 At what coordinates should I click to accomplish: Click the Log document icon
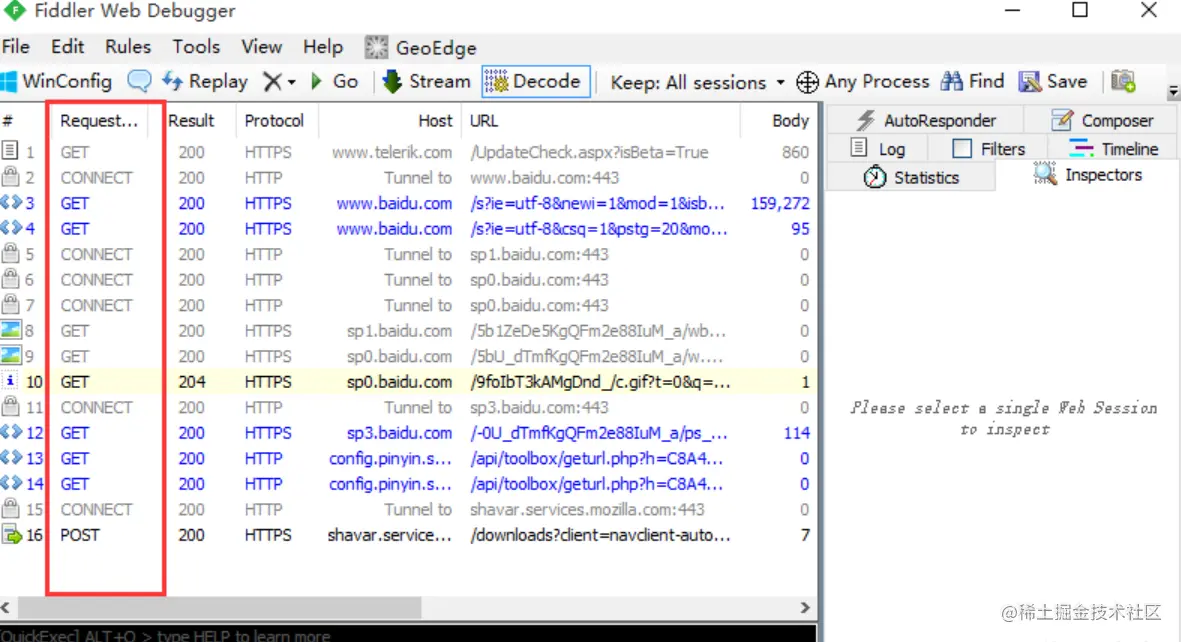pyautogui.click(x=859, y=148)
